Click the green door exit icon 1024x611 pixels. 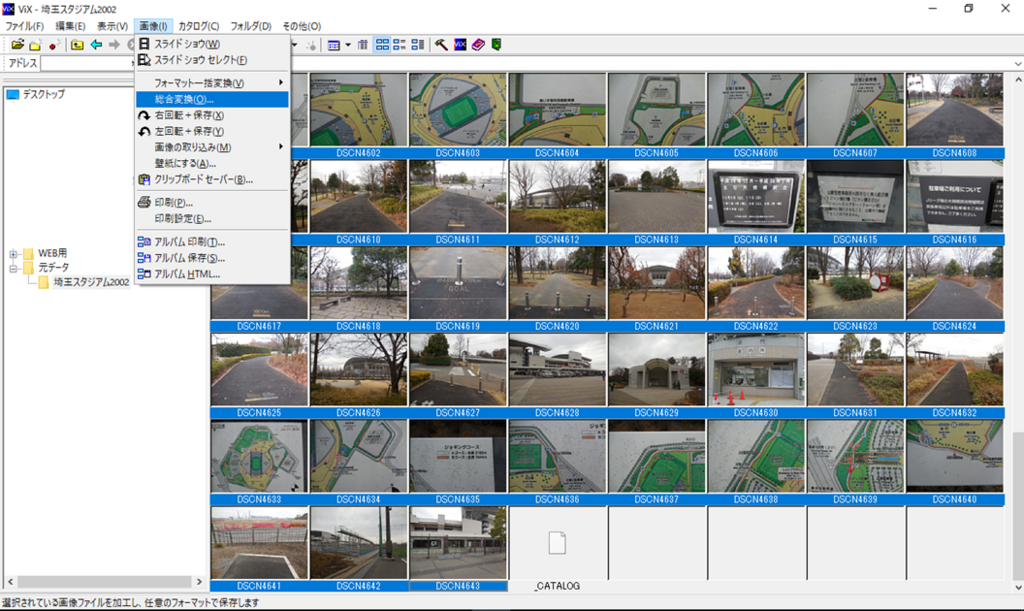[x=496, y=45]
